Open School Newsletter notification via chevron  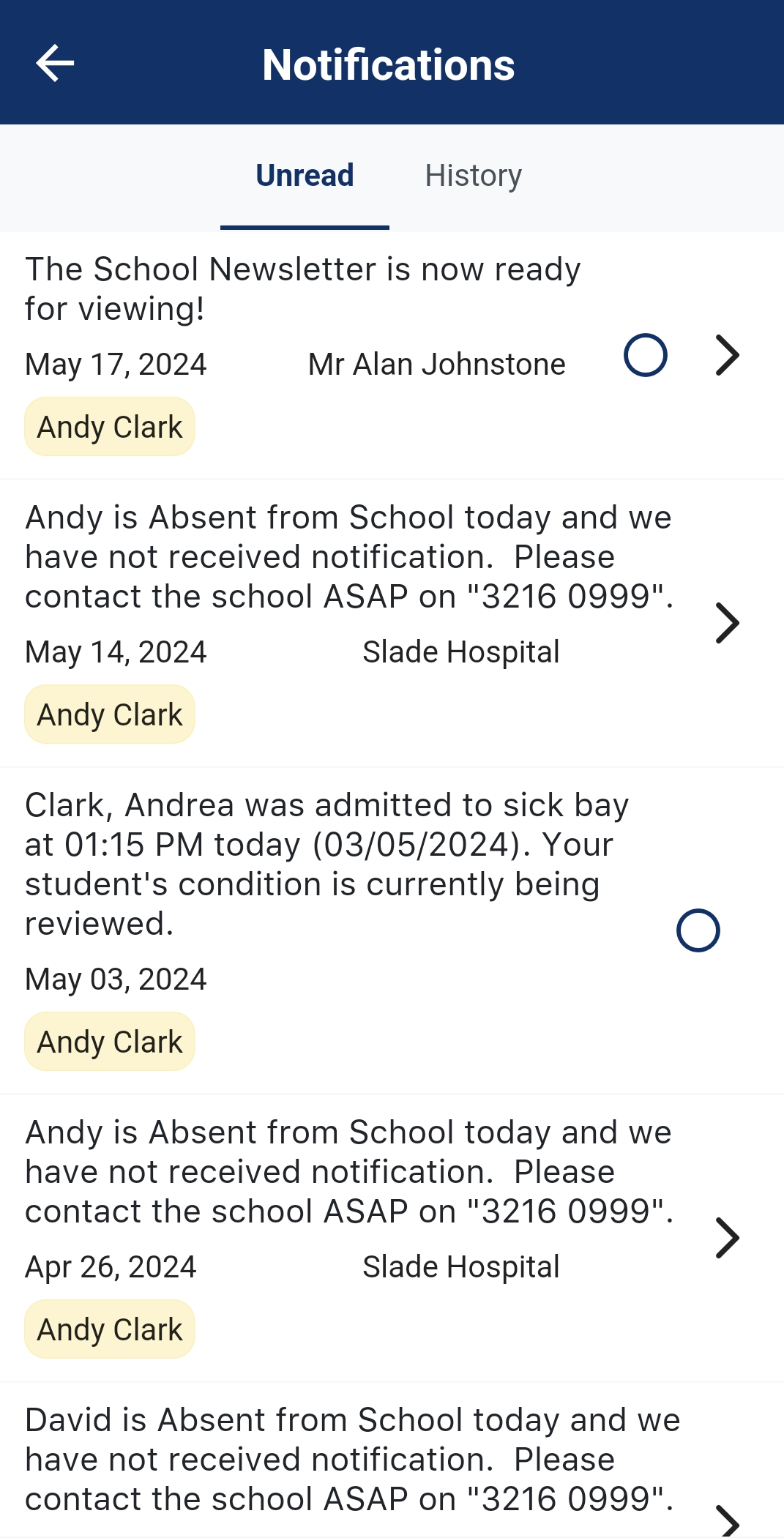click(726, 355)
